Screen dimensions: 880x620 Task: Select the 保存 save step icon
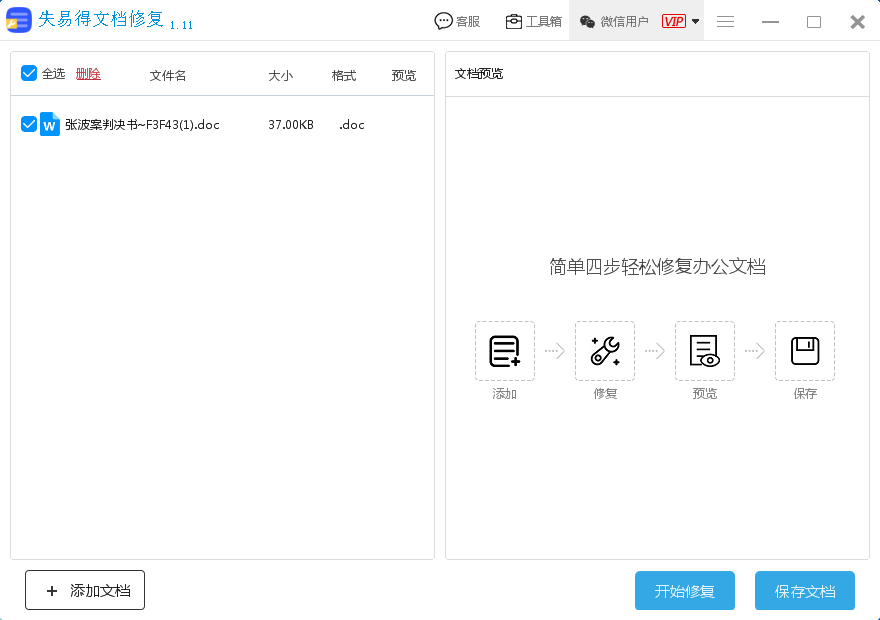pos(804,351)
